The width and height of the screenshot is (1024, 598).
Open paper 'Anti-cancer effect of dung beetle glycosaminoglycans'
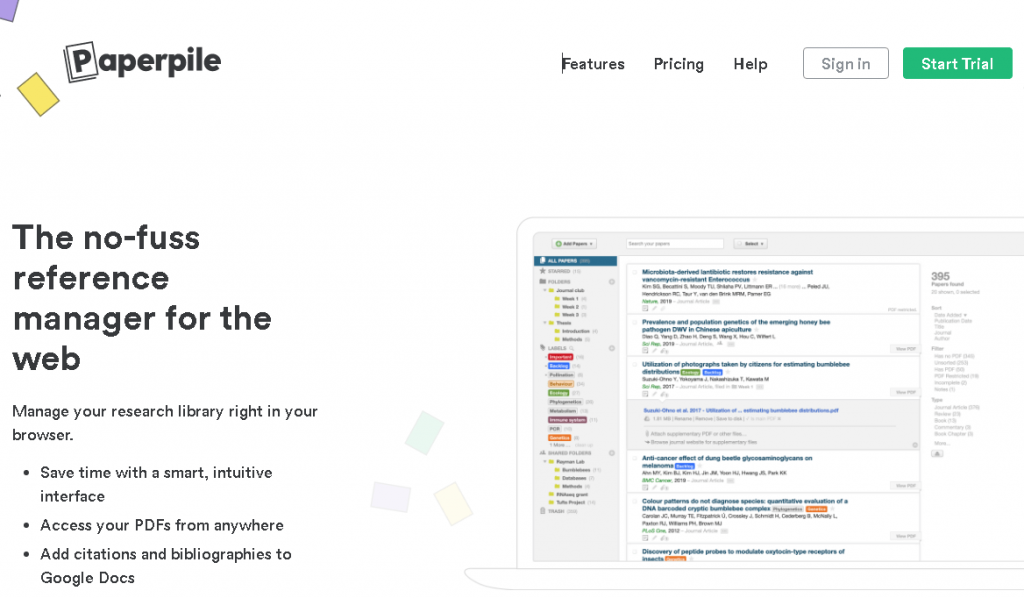[x=727, y=462]
